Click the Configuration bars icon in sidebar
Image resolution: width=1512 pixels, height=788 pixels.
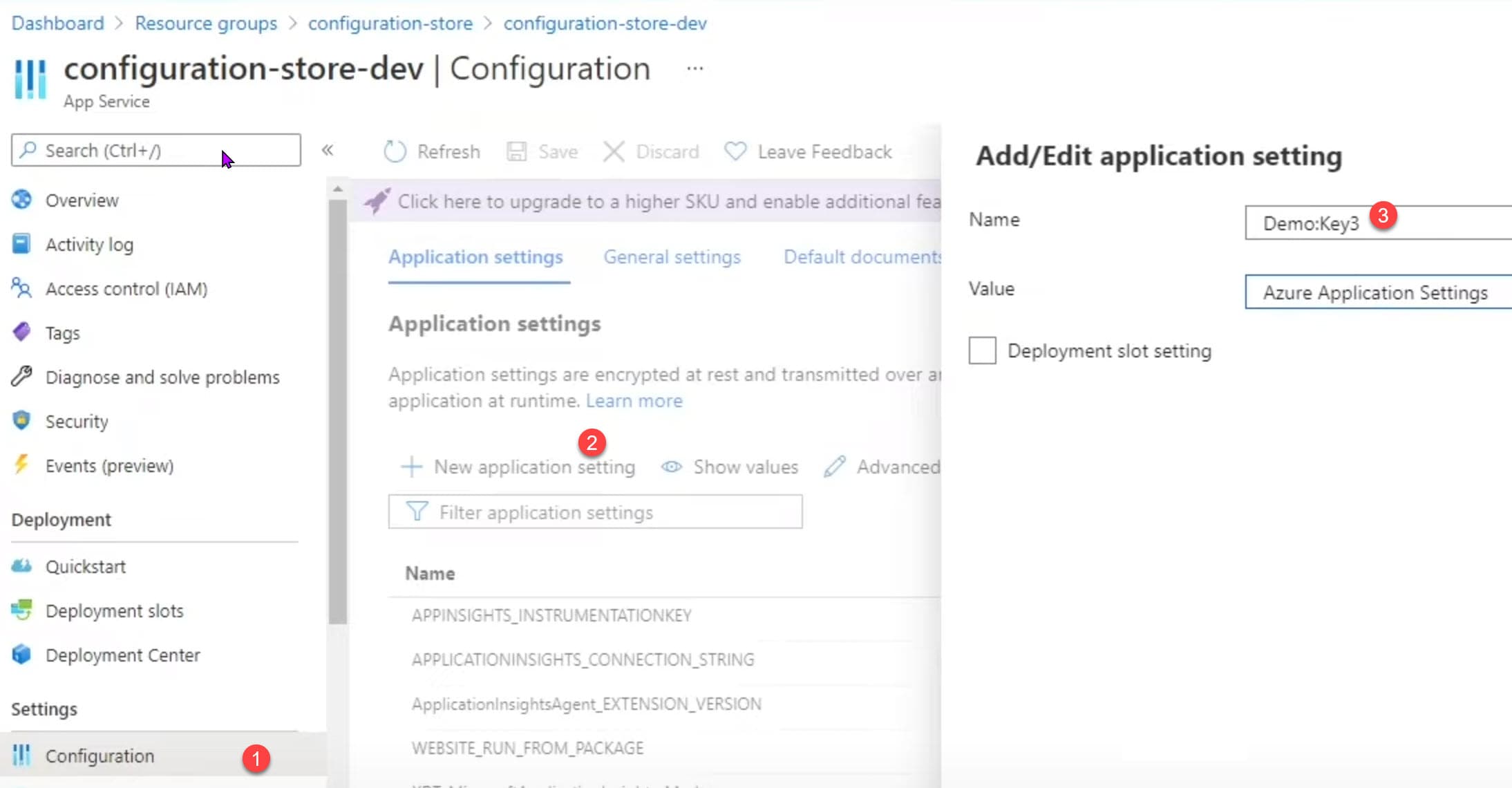(x=21, y=756)
